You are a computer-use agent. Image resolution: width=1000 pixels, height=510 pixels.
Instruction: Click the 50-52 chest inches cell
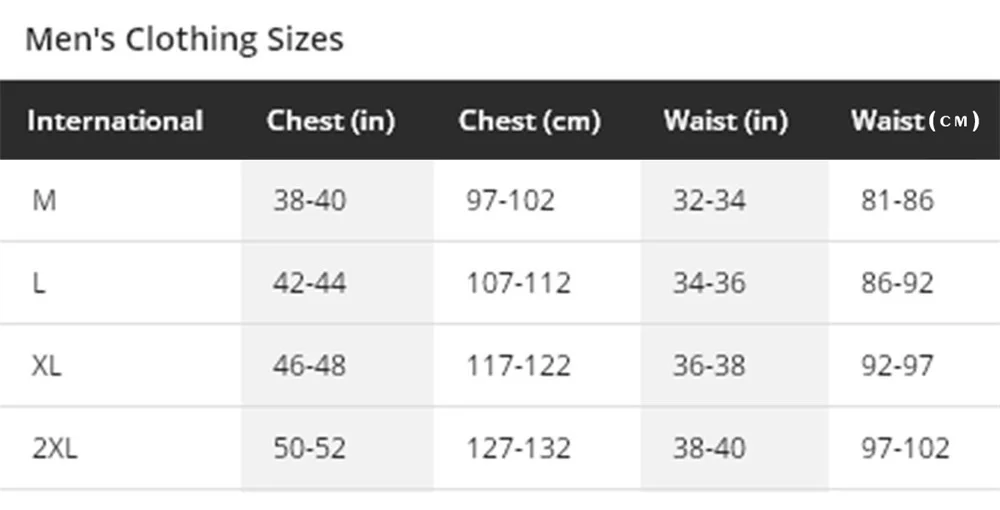click(309, 448)
